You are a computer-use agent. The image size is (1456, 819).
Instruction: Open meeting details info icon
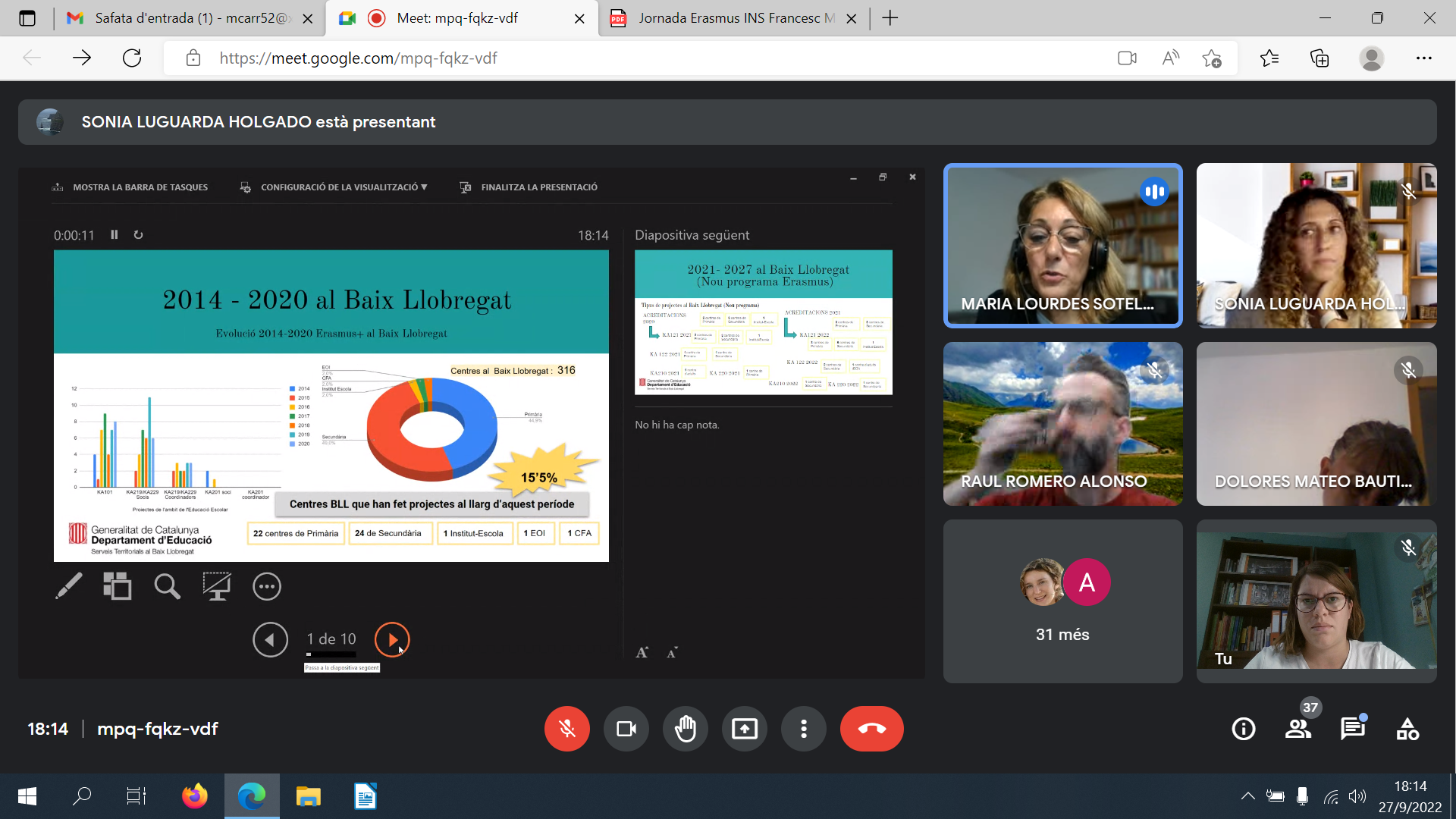pos(1244,729)
